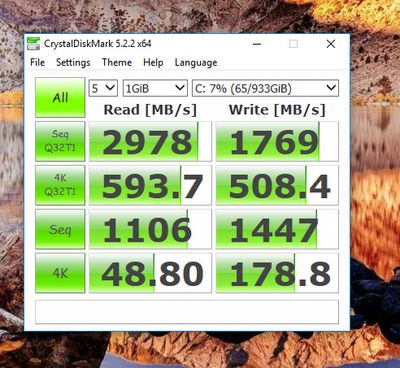The image size is (400, 368).
Task: Open the File menu
Action: click(x=37, y=62)
